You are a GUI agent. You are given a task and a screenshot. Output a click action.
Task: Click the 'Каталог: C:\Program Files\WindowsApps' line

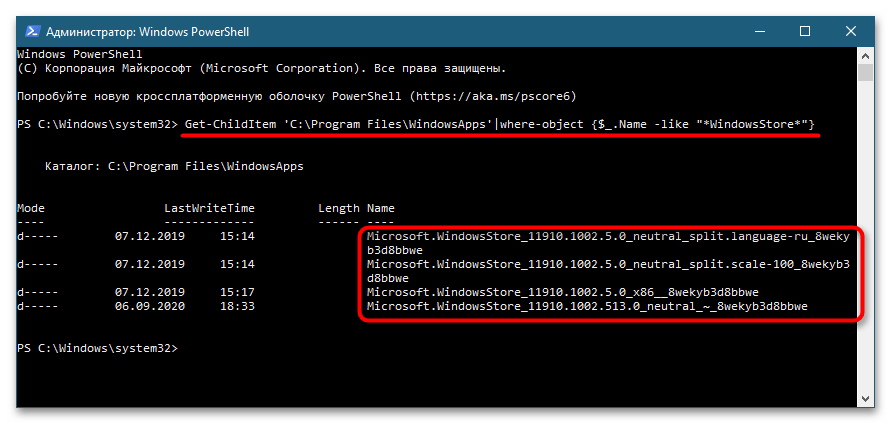(175, 166)
